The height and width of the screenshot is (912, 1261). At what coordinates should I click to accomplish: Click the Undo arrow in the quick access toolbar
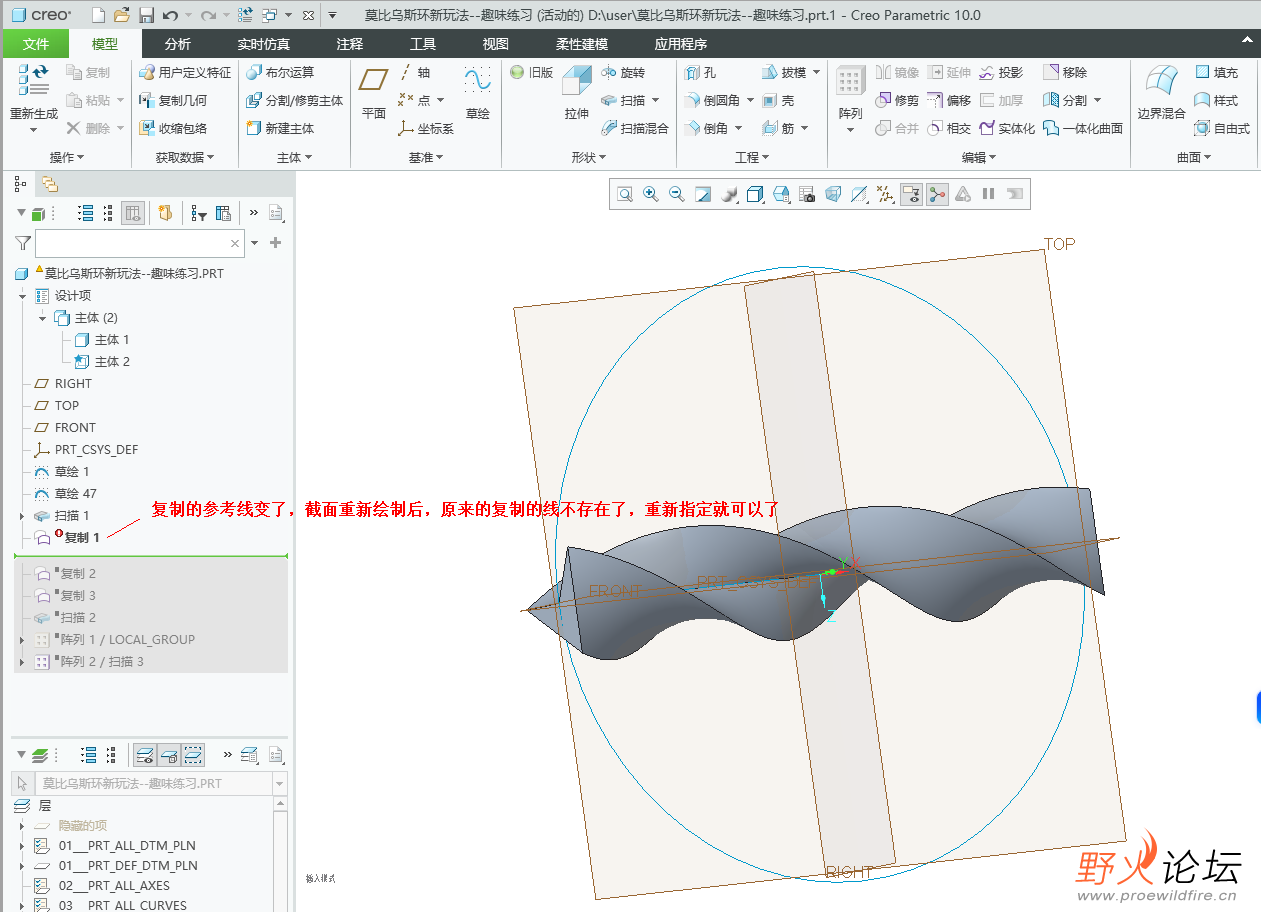coord(169,15)
